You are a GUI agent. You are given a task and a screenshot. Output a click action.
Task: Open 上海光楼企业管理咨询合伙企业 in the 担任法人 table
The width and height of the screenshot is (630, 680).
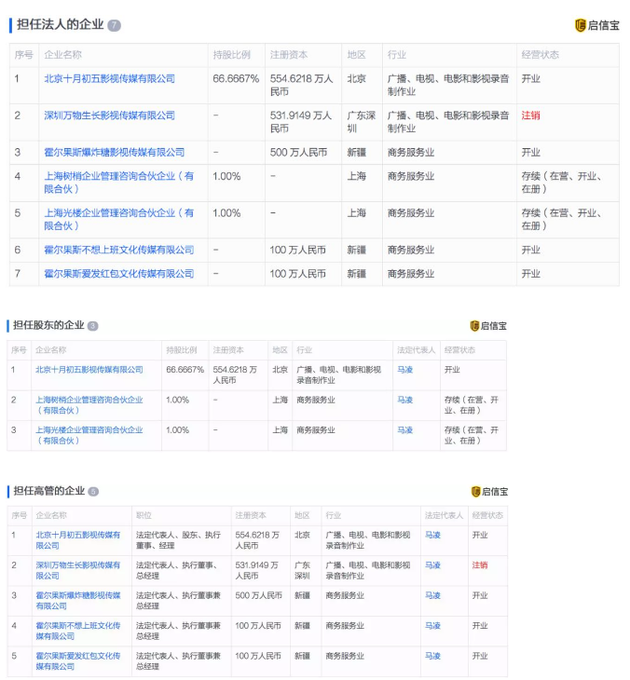(119, 219)
